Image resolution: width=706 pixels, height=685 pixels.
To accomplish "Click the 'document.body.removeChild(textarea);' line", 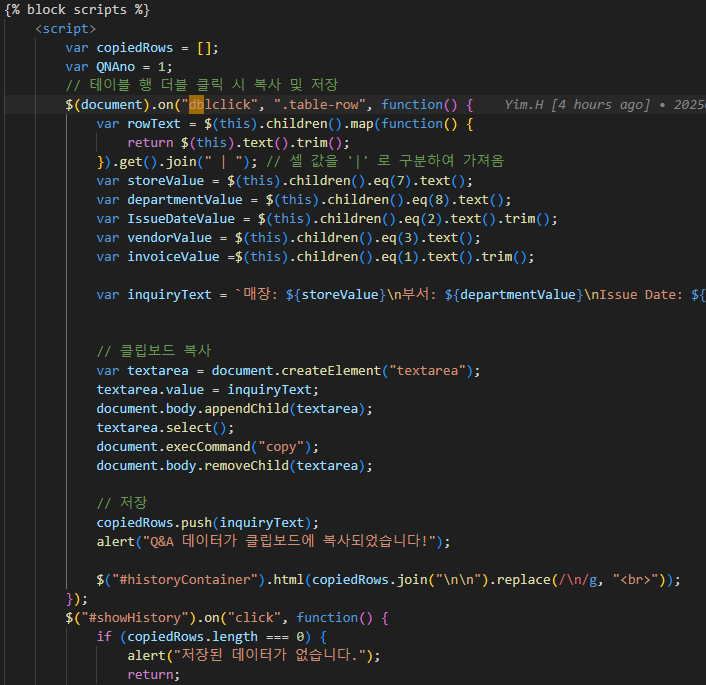I will point(235,466).
